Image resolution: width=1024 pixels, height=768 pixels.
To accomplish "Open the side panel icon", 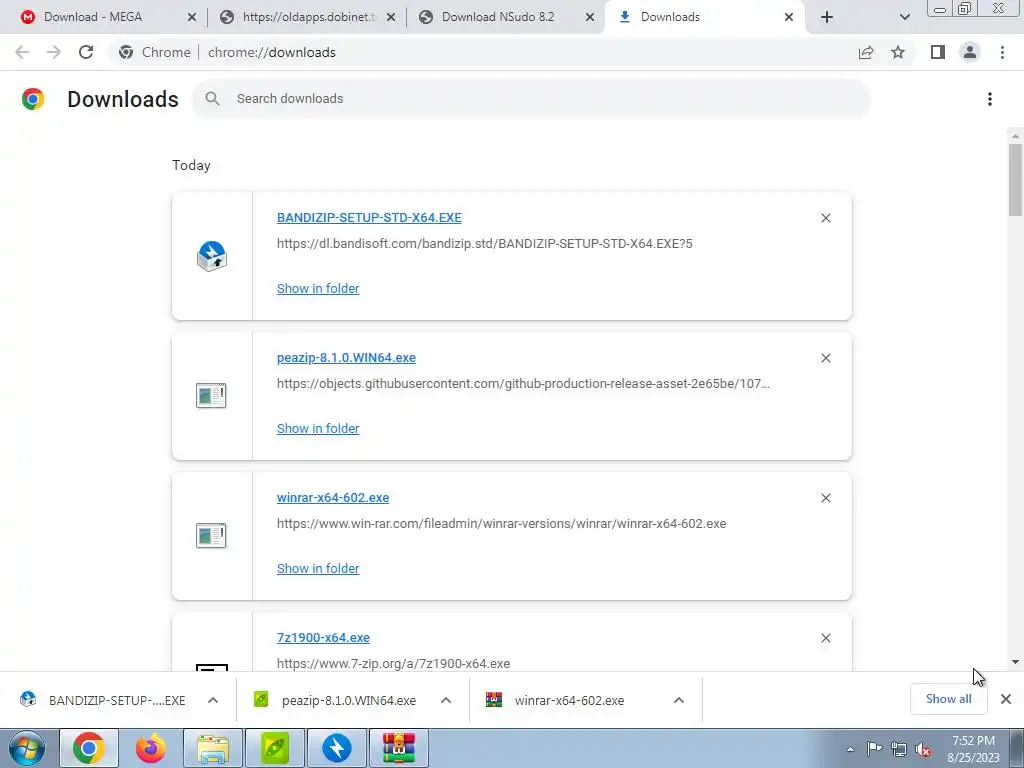I will 938,52.
